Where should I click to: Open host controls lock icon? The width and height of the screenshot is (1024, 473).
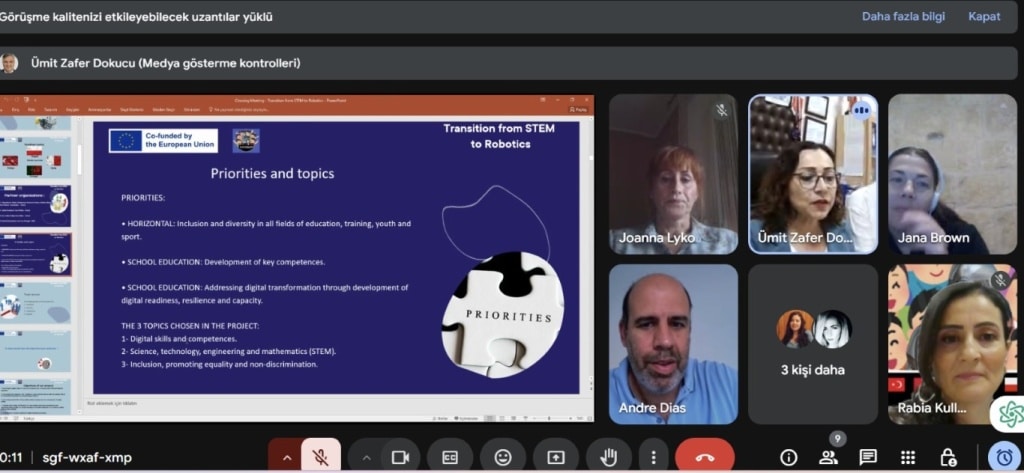948,457
